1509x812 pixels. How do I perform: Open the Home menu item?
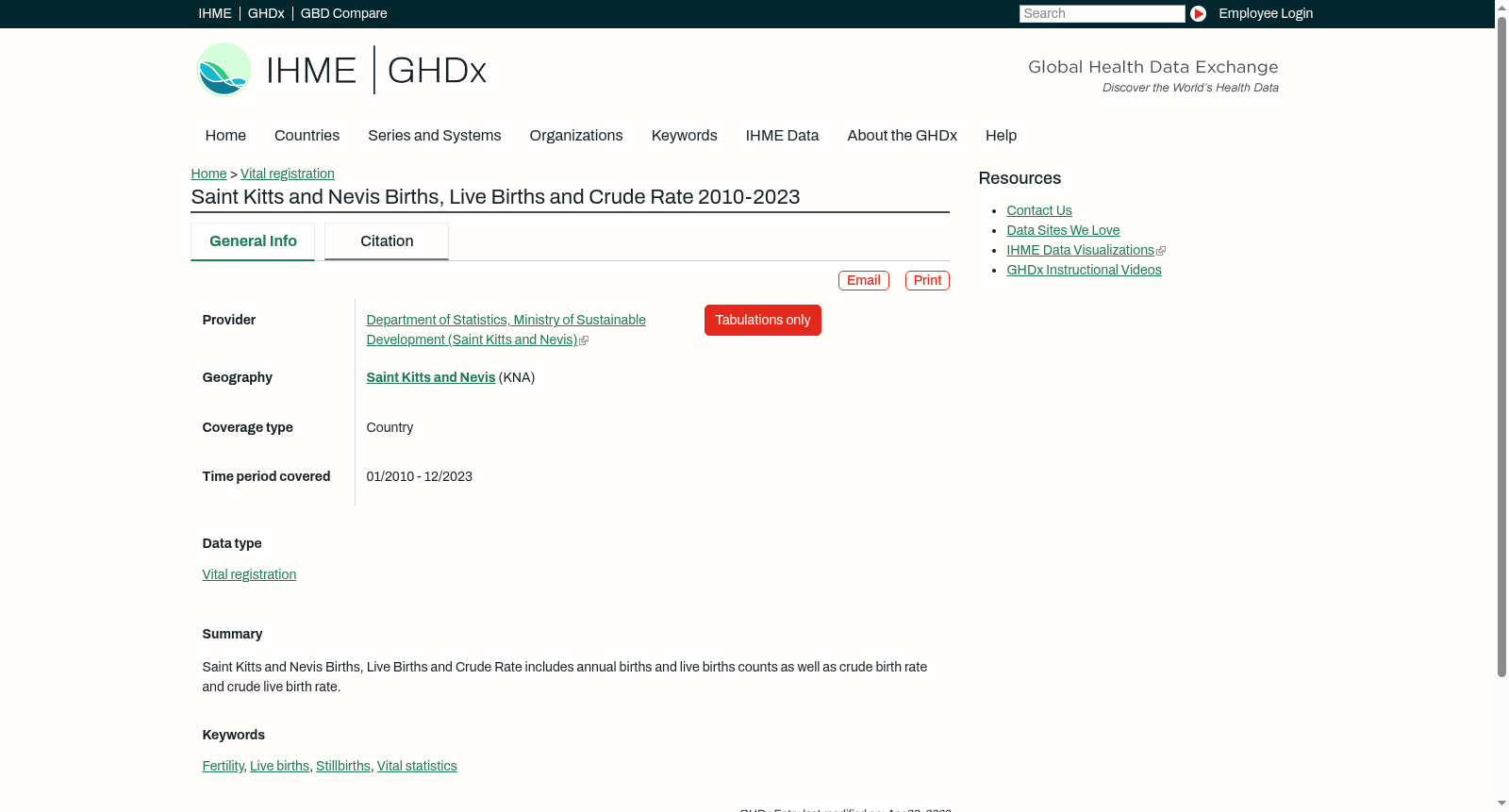(225, 136)
